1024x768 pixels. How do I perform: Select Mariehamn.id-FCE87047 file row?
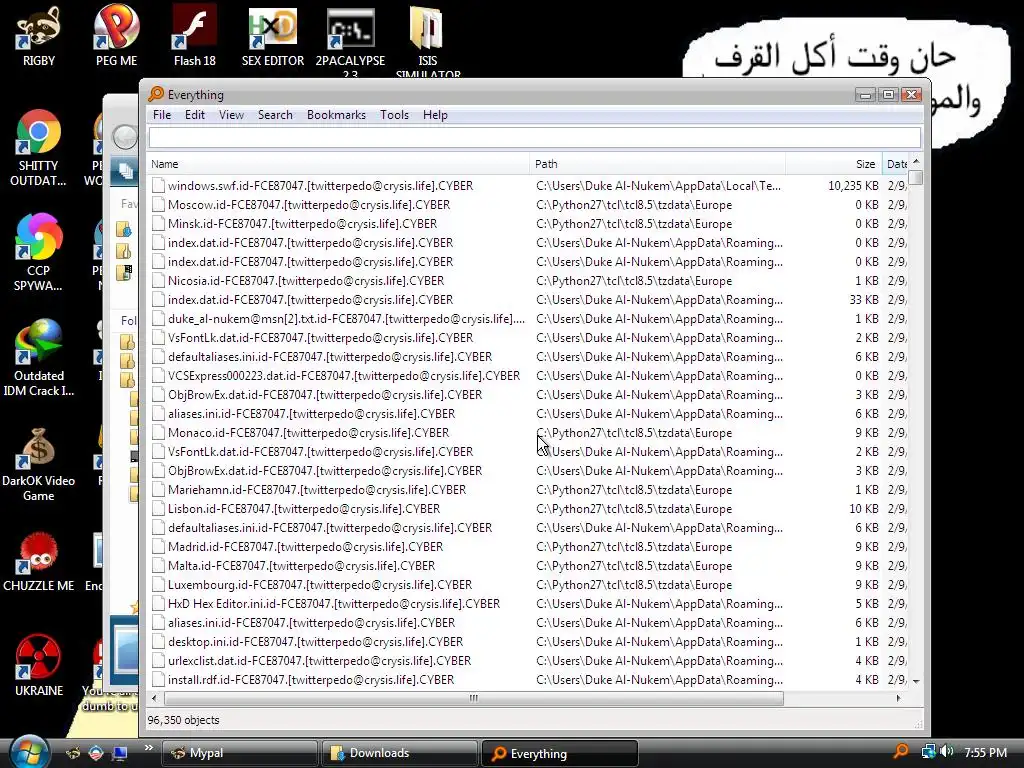528,490
